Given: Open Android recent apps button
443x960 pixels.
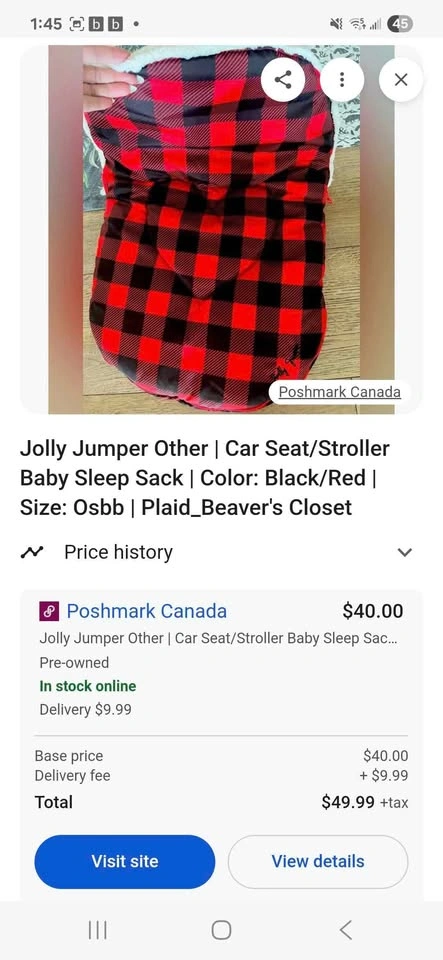Looking at the screenshot, I should click(x=97, y=930).
